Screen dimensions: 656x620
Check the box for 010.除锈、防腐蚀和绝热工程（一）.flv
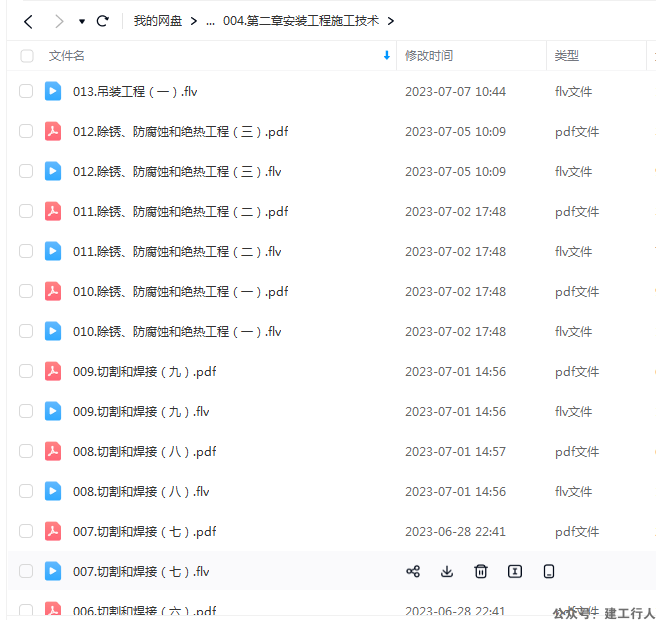click(26, 331)
